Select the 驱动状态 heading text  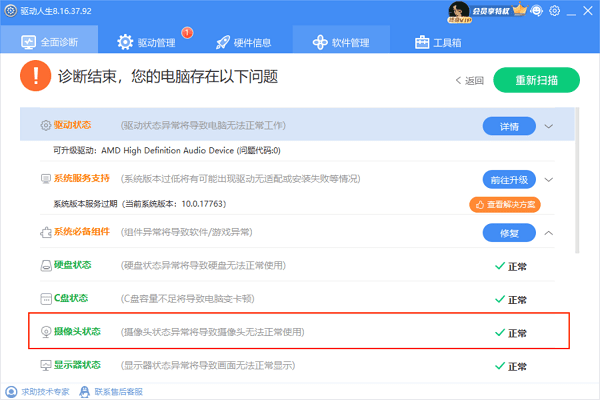point(73,125)
